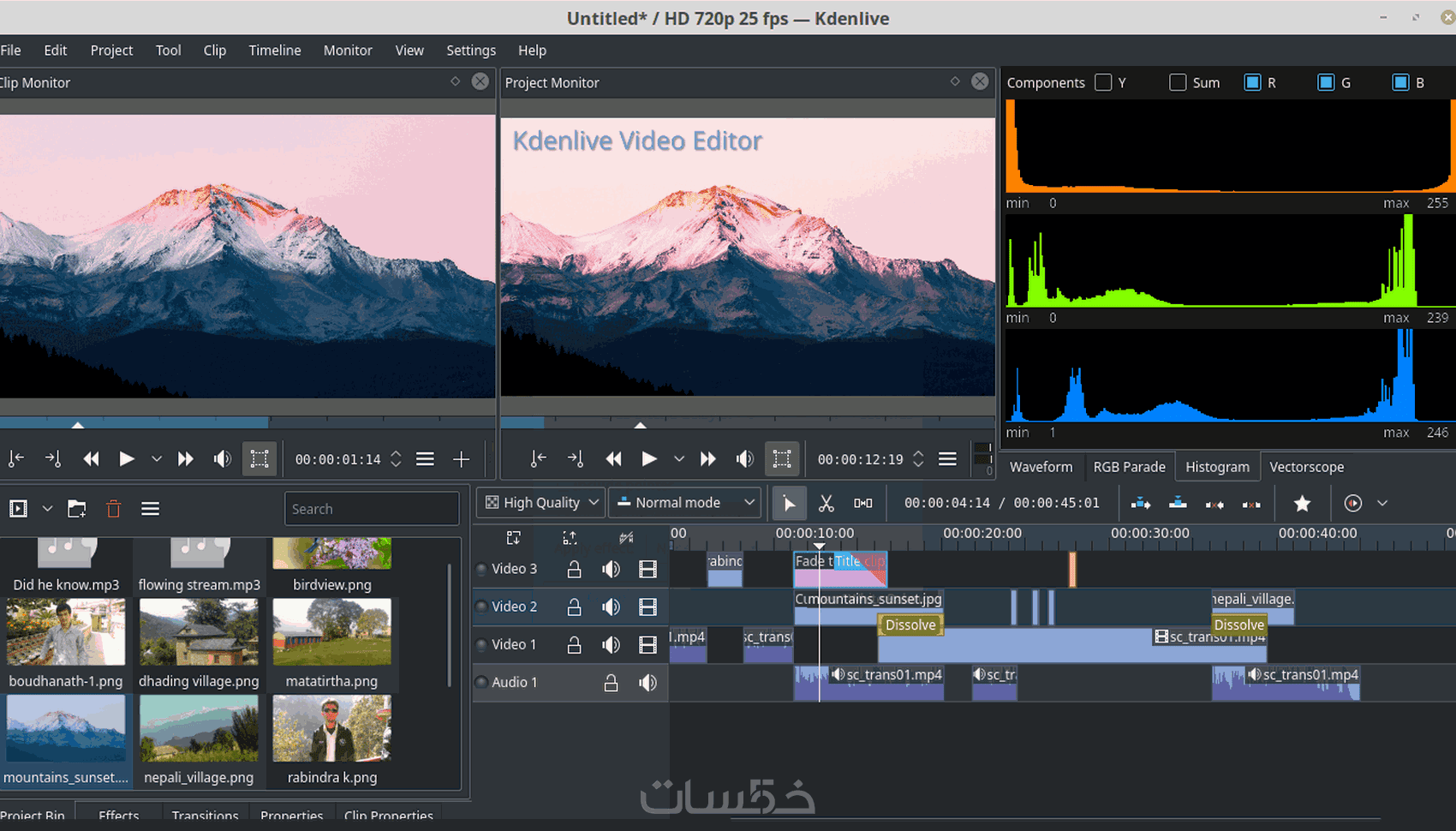Image resolution: width=1456 pixels, height=831 pixels.
Task: Switch to the Vectorscope tab
Action: tap(1306, 467)
